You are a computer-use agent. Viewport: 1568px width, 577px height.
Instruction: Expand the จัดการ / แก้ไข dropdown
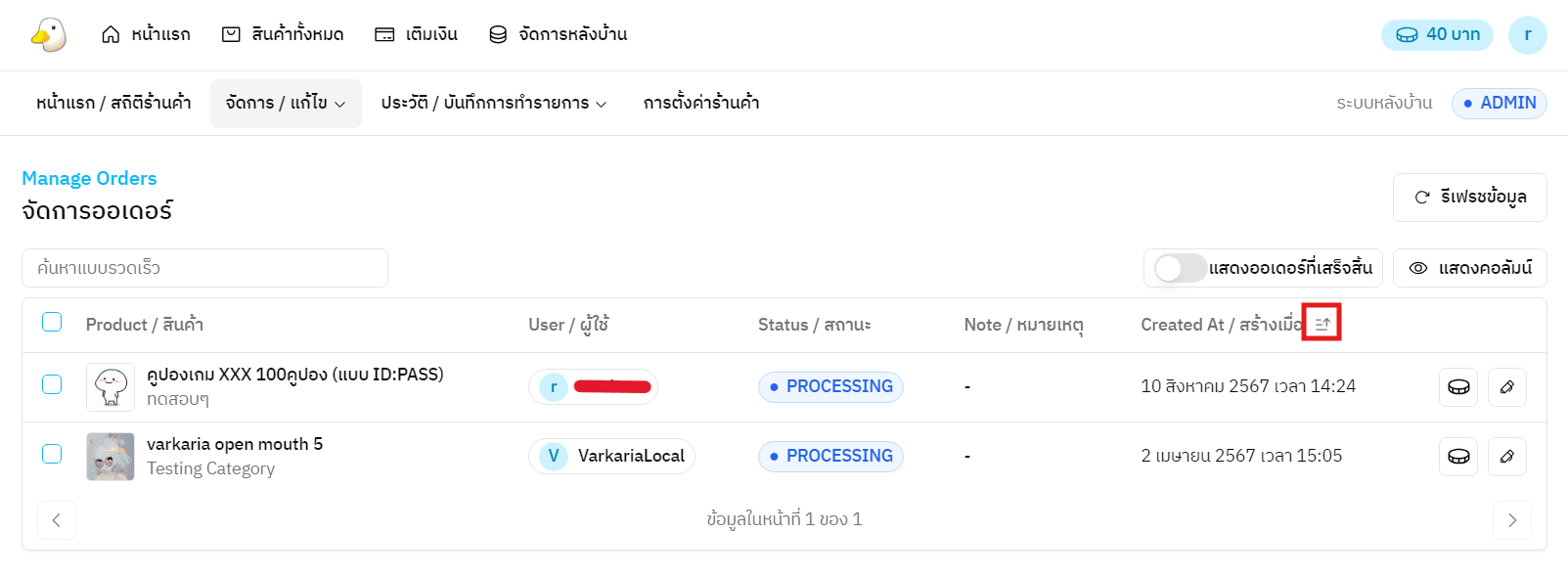point(286,104)
